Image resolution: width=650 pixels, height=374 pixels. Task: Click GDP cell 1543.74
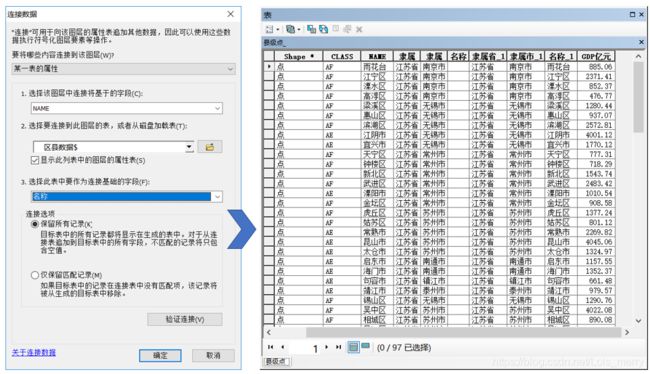pos(596,174)
